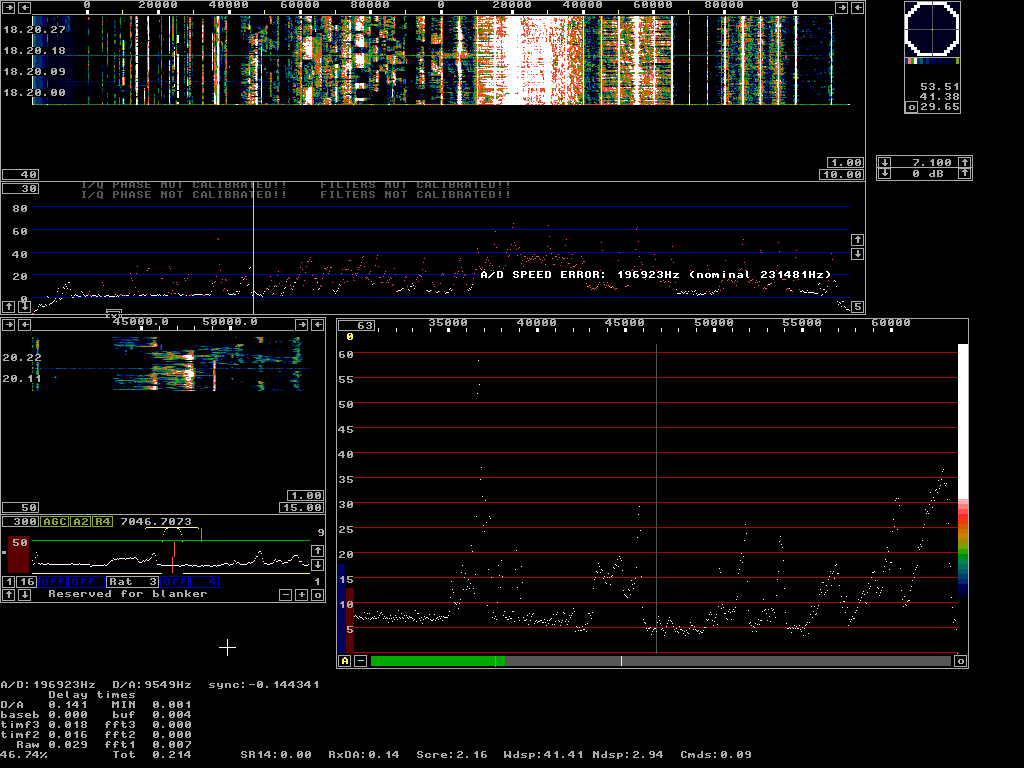Click '46.74%' status text
This screenshot has width=1024, height=768.
pyautogui.click(x=24, y=755)
